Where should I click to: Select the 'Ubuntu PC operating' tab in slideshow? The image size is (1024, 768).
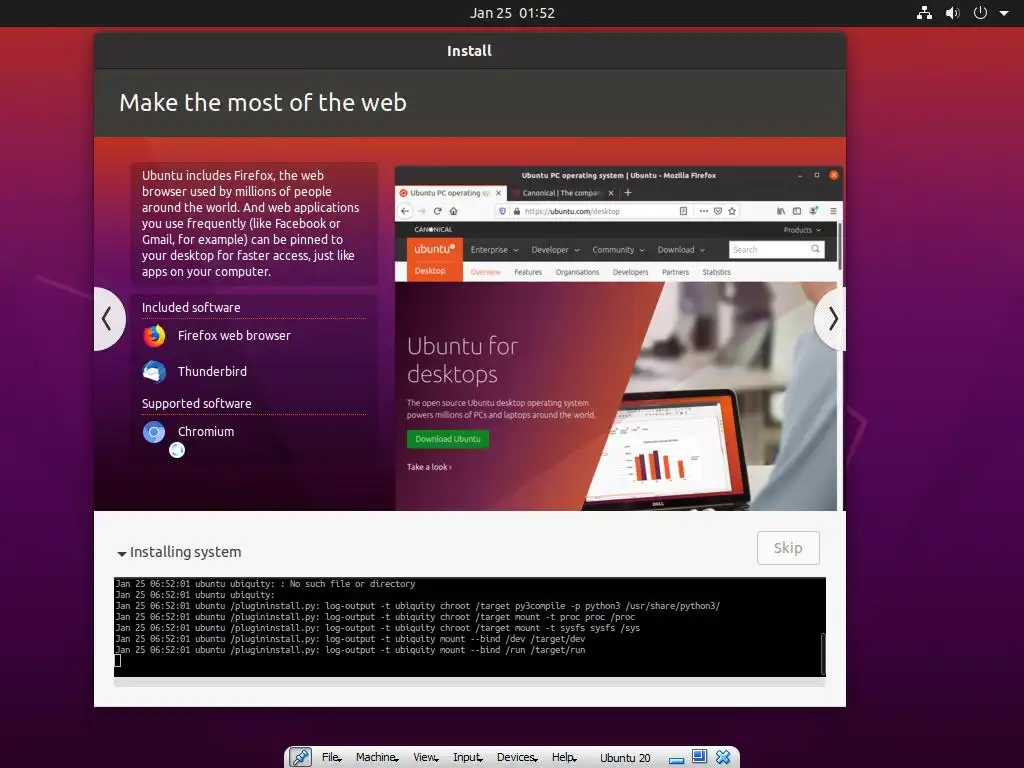(x=450, y=193)
